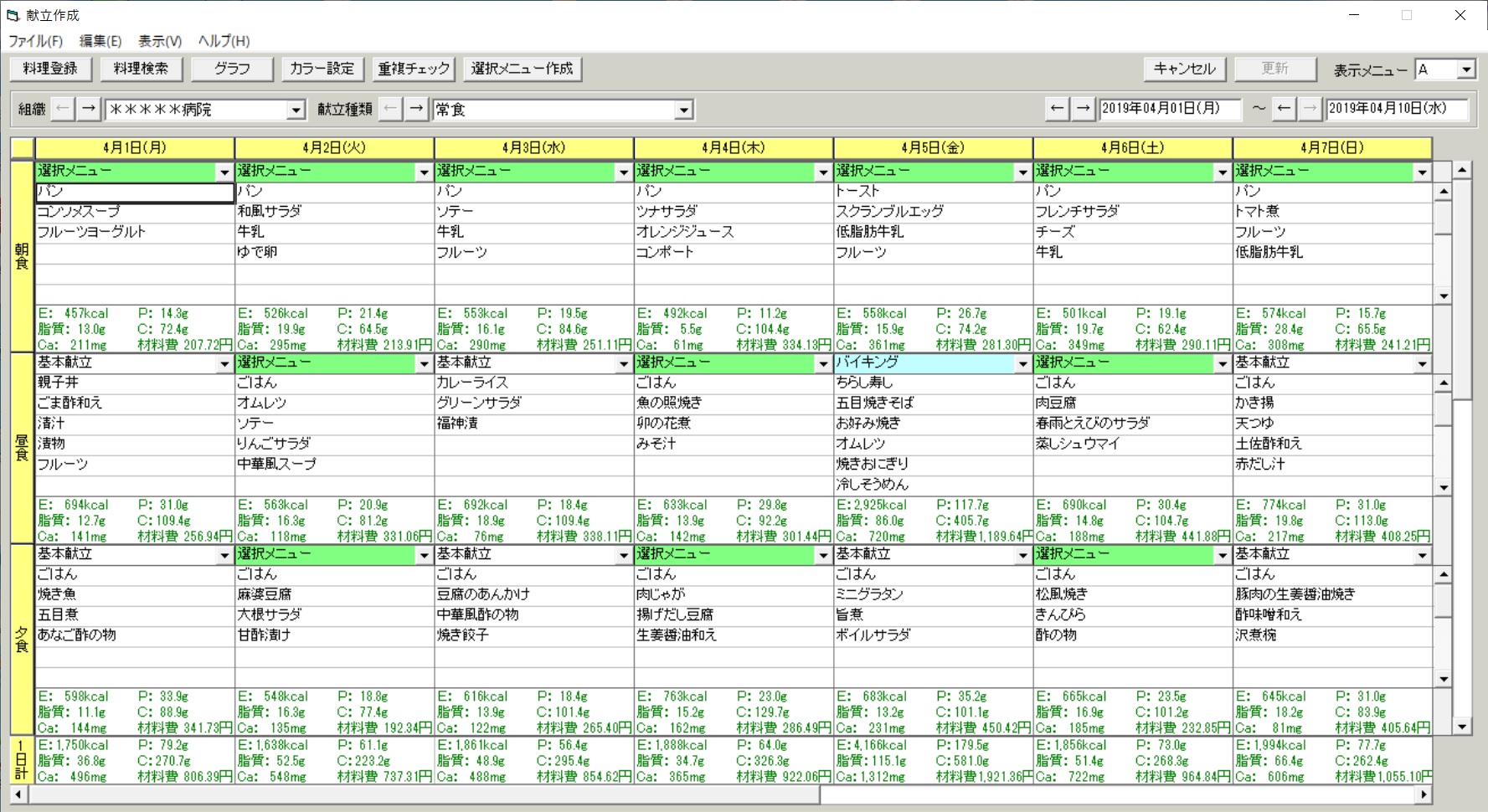This screenshot has height=812, width=1488.
Task: Open 料理検索 dish search
Action: (141, 69)
